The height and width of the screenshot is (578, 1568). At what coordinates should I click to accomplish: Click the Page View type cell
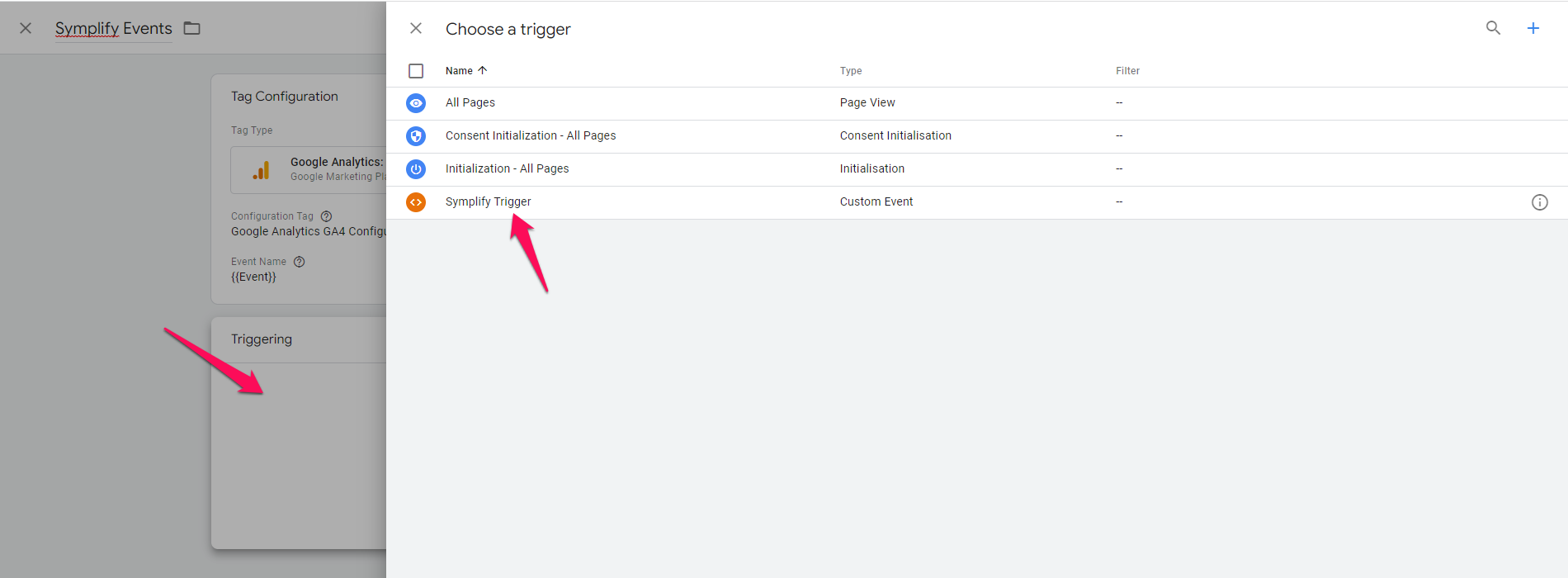(867, 102)
